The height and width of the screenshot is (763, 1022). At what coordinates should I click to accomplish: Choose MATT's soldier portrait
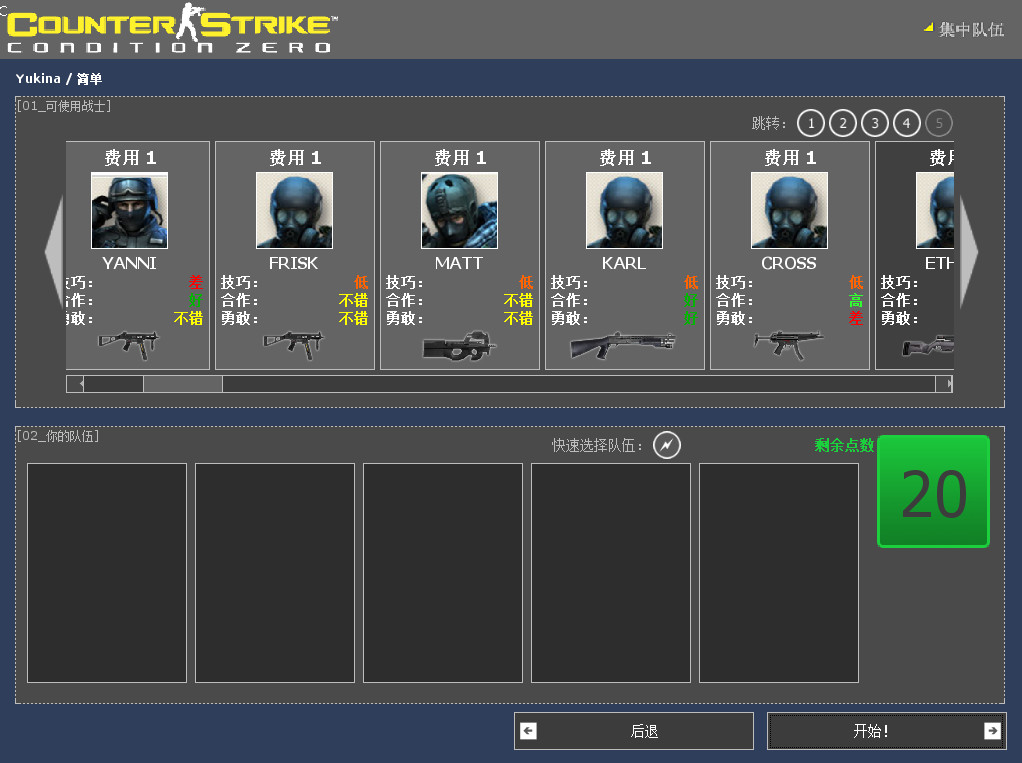[x=459, y=211]
